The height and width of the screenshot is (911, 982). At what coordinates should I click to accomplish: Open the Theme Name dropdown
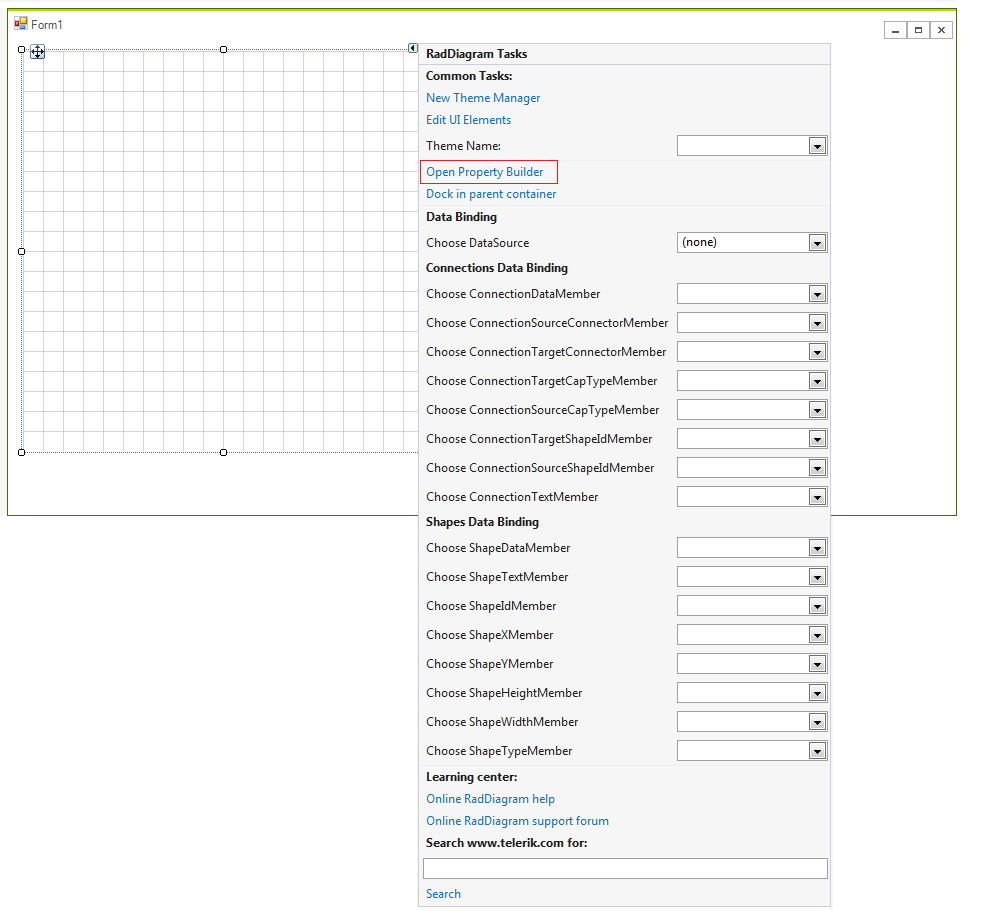click(818, 145)
